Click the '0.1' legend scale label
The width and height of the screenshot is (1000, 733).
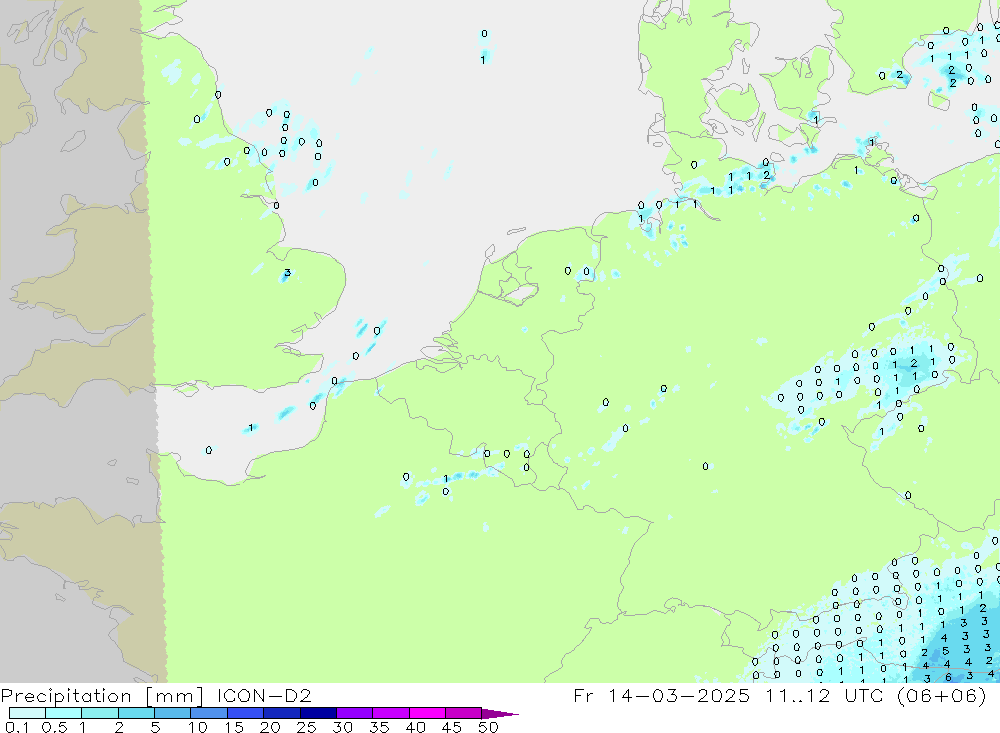coord(17,727)
